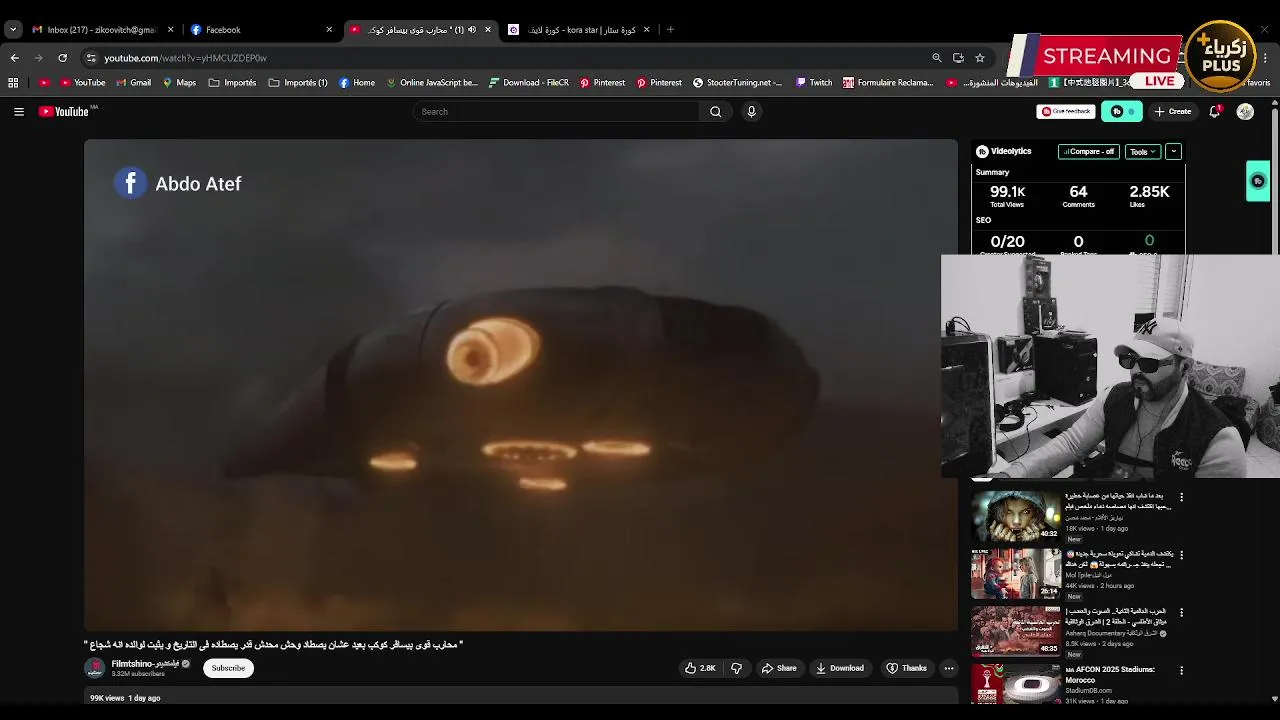Open the YouTube guide hamburger menu
Viewport: 1280px width, 720px height.
(x=19, y=112)
